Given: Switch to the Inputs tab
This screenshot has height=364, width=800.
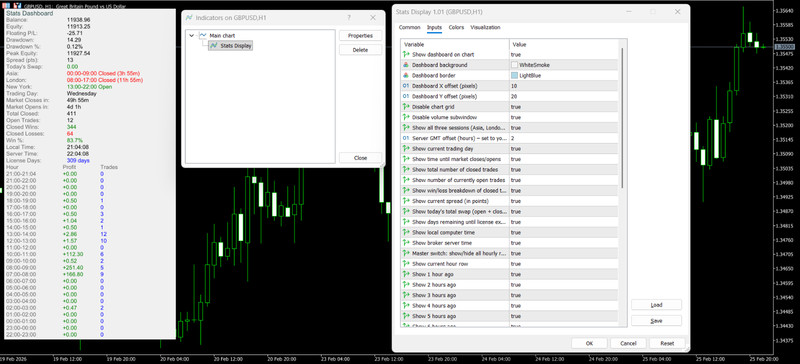Looking at the screenshot, I should [x=434, y=28].
